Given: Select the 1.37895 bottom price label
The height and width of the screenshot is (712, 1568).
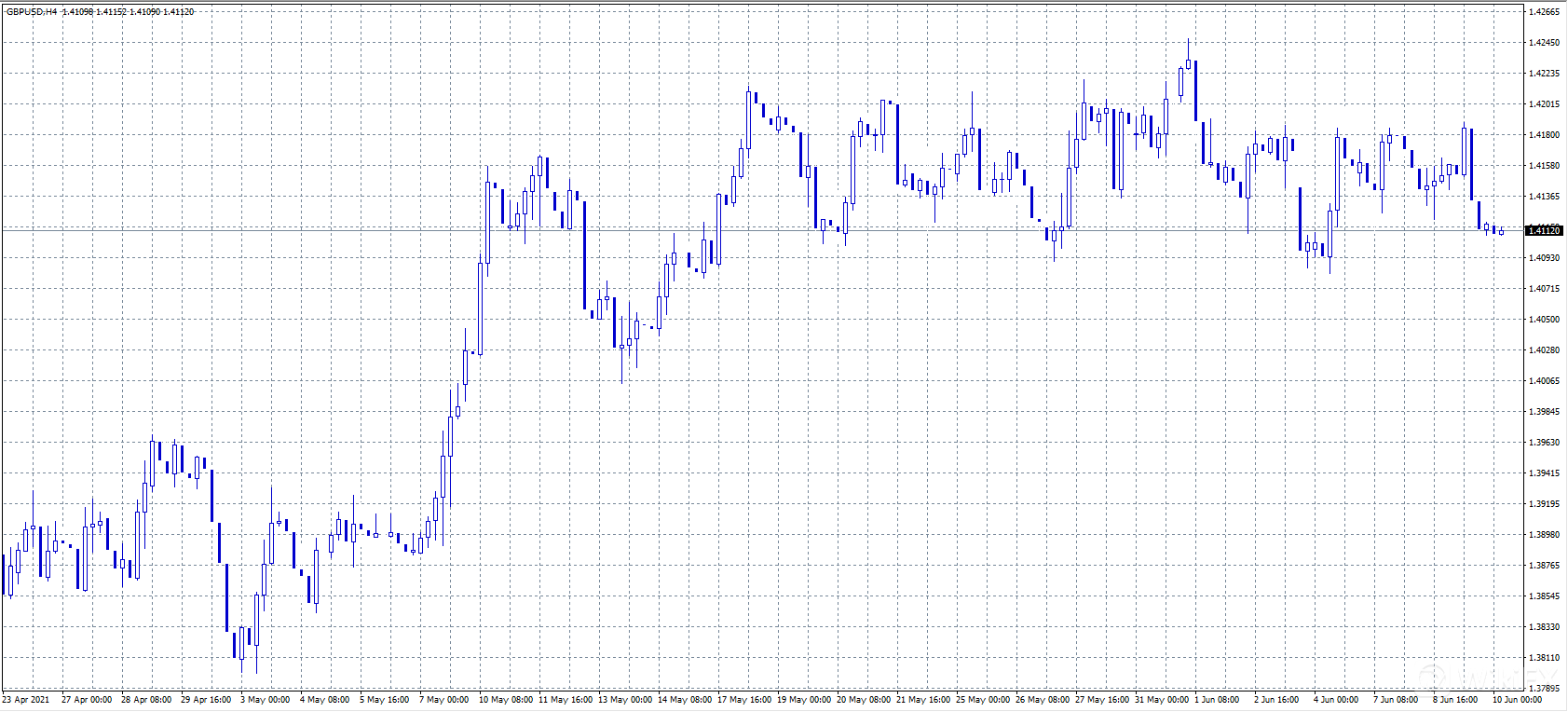Looking at the screenshot, I should pyautogui.click(x=1544, y=689).
